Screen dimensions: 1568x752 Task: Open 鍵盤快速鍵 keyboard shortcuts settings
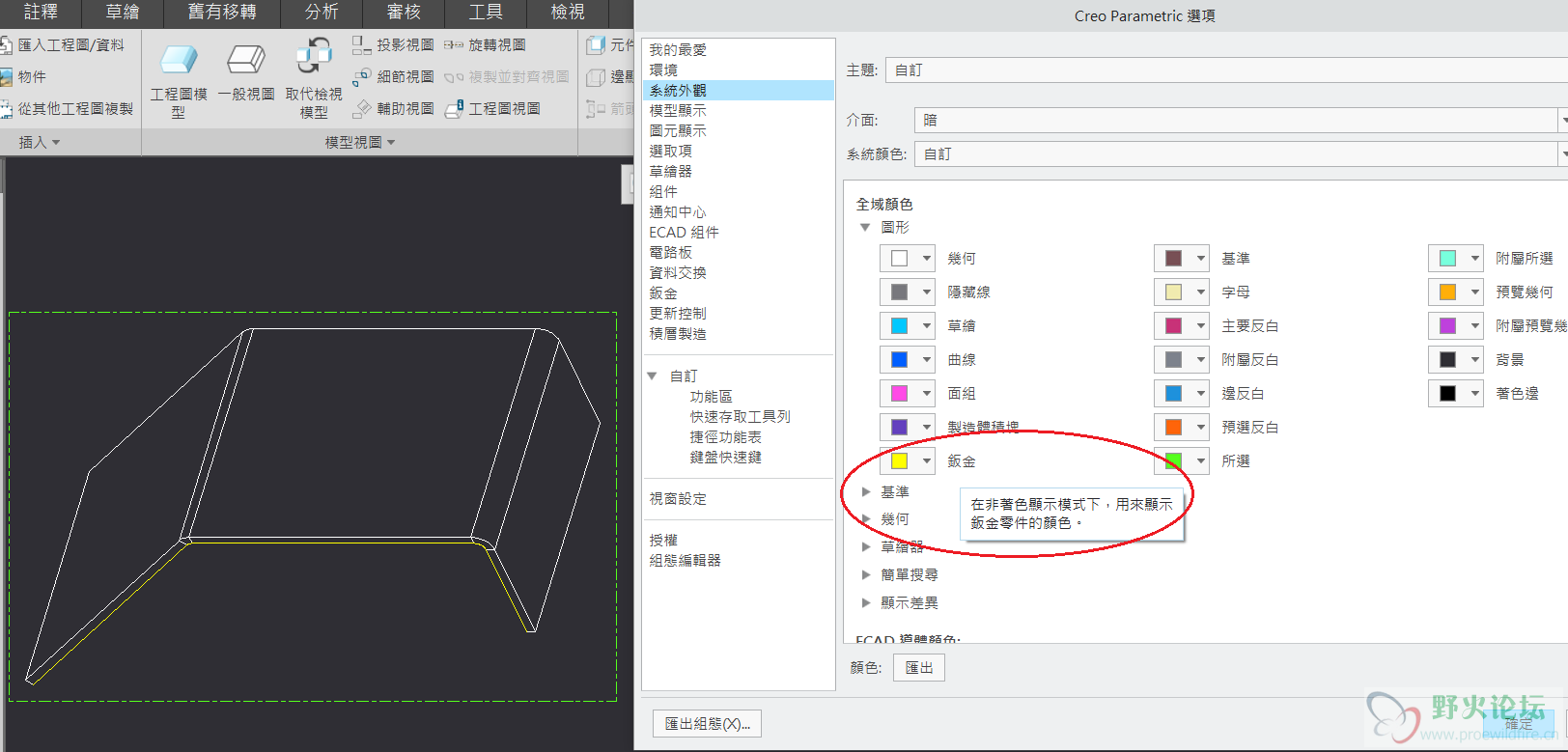click(x=726, y=458)
